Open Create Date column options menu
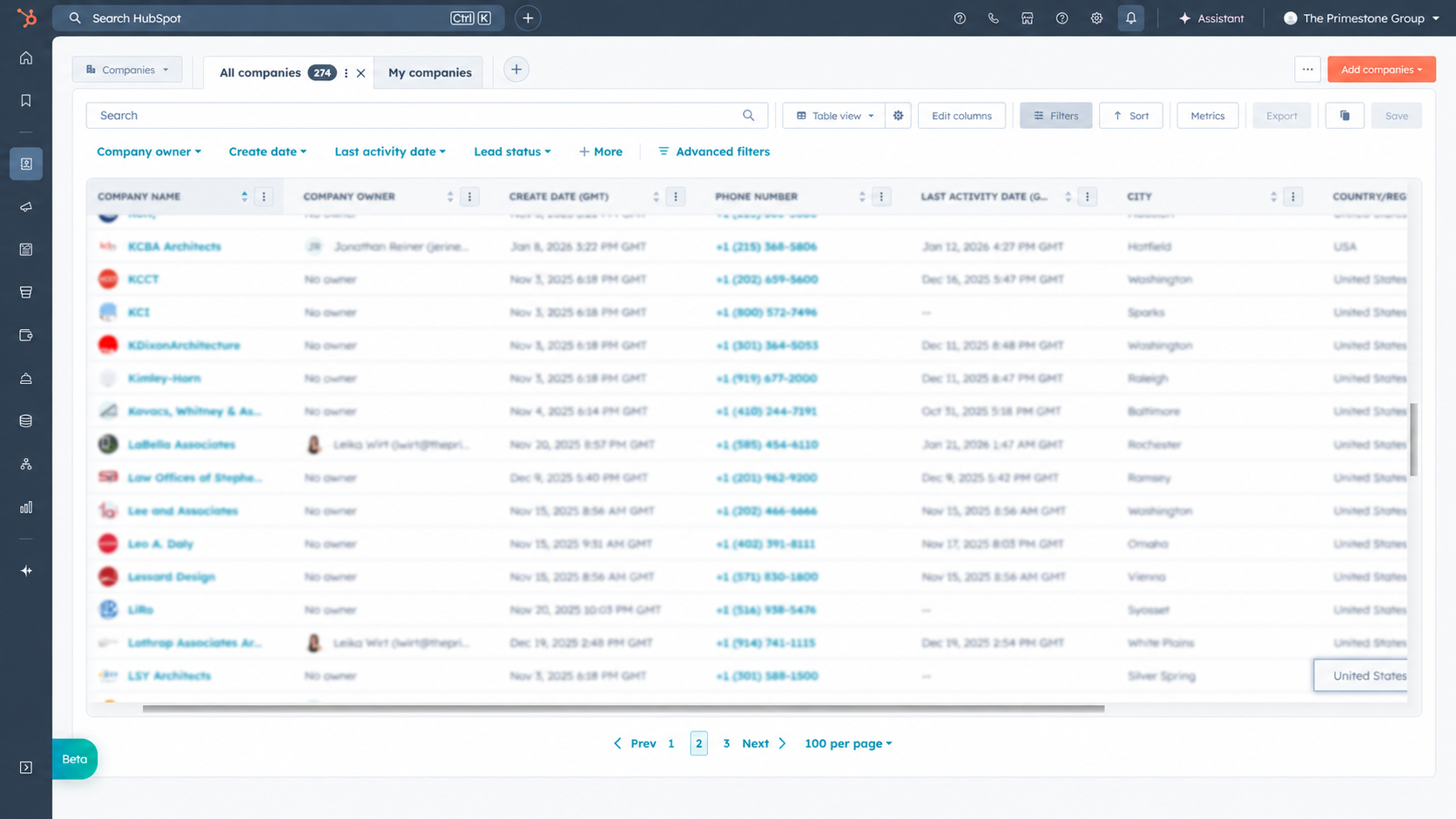 [x=676, y=197]
